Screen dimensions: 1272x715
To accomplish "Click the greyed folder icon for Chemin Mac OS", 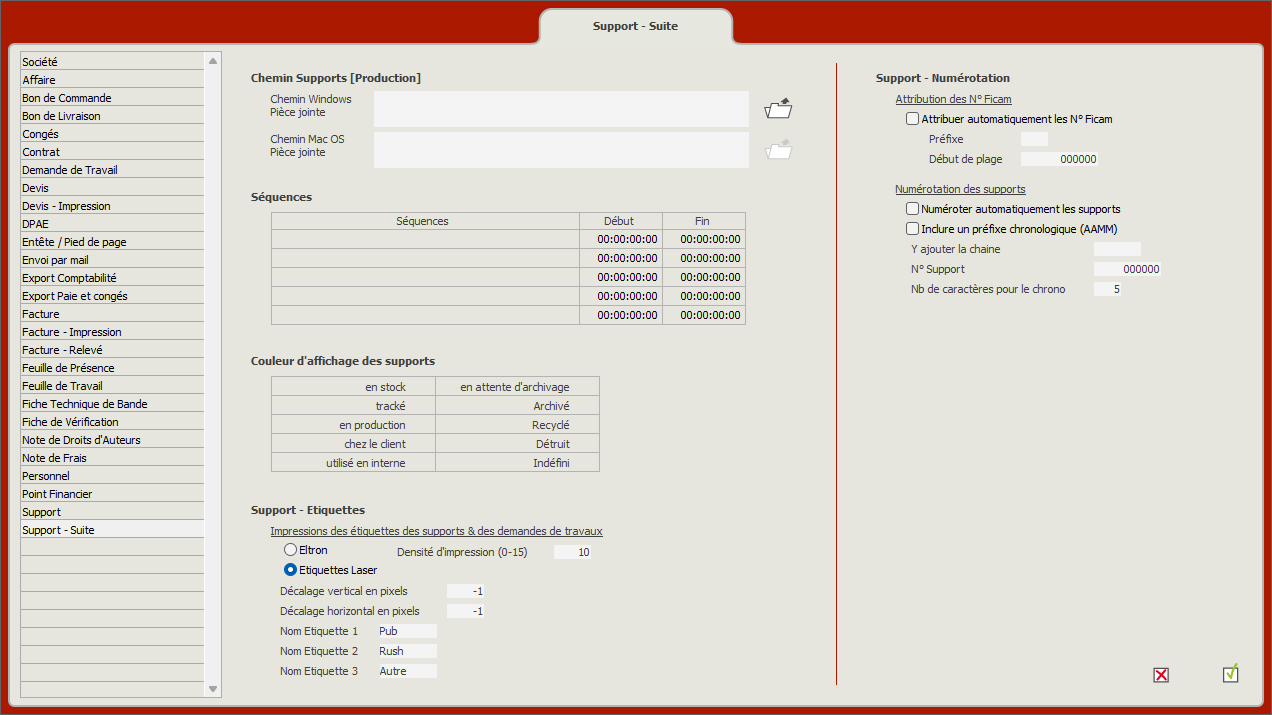I will (778, 150).
